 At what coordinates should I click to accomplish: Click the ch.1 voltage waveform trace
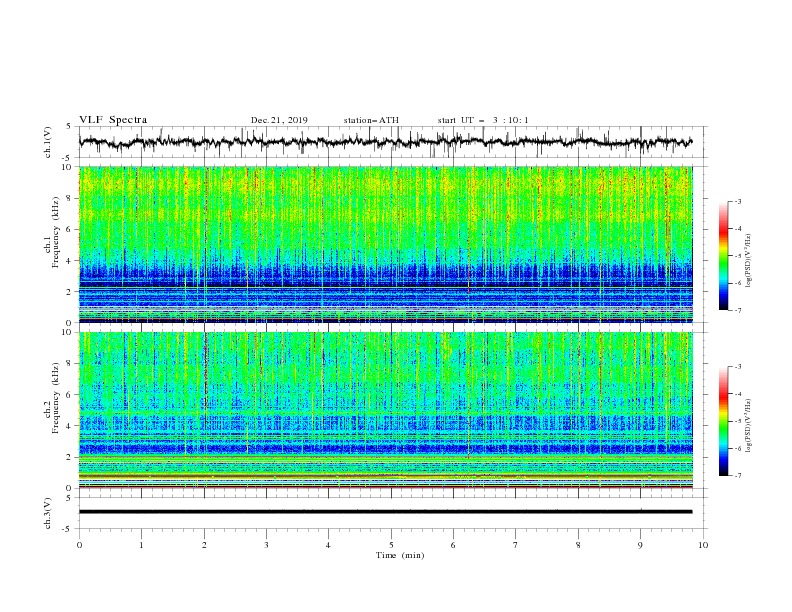coord(385,141)
